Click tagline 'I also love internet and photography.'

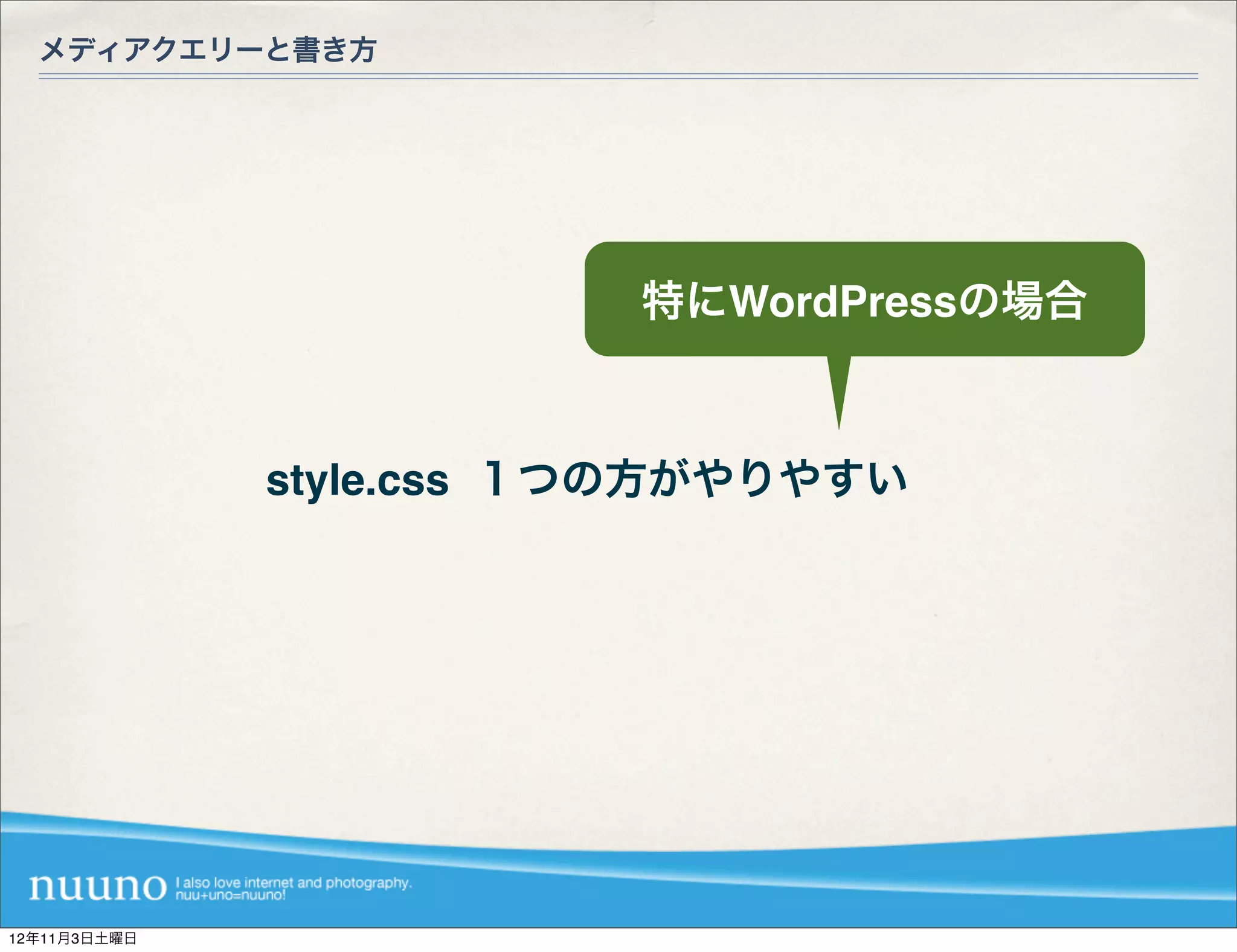point(294,883)
